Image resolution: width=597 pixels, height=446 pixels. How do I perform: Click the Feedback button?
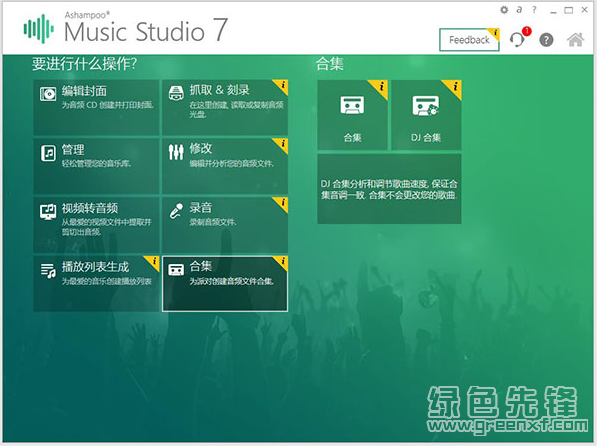click(x=469, y=40)
